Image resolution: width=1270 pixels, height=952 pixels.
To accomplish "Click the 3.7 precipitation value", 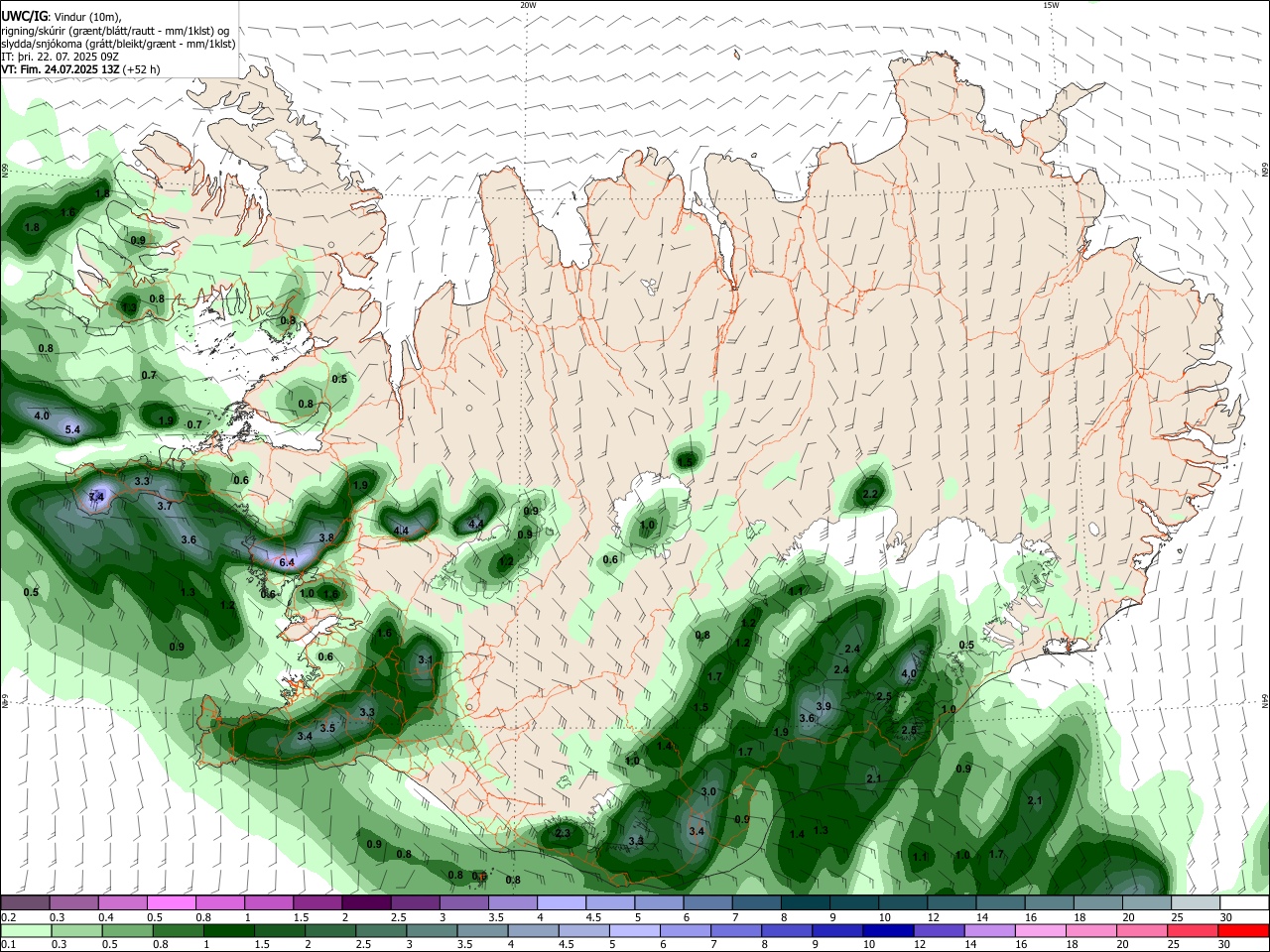I will [x=165, y=506].
